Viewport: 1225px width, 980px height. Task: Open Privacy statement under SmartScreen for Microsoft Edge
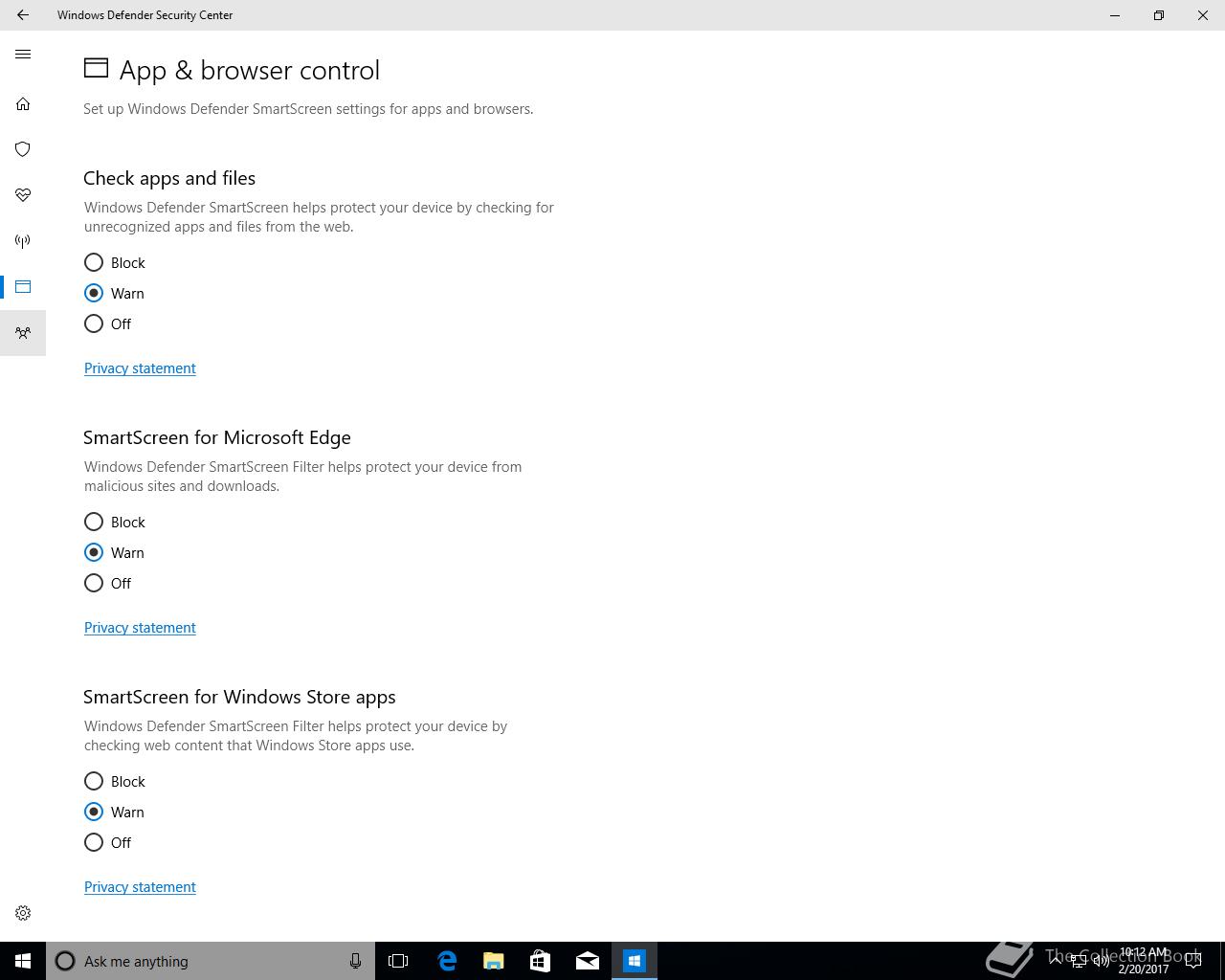click(140, 628)
